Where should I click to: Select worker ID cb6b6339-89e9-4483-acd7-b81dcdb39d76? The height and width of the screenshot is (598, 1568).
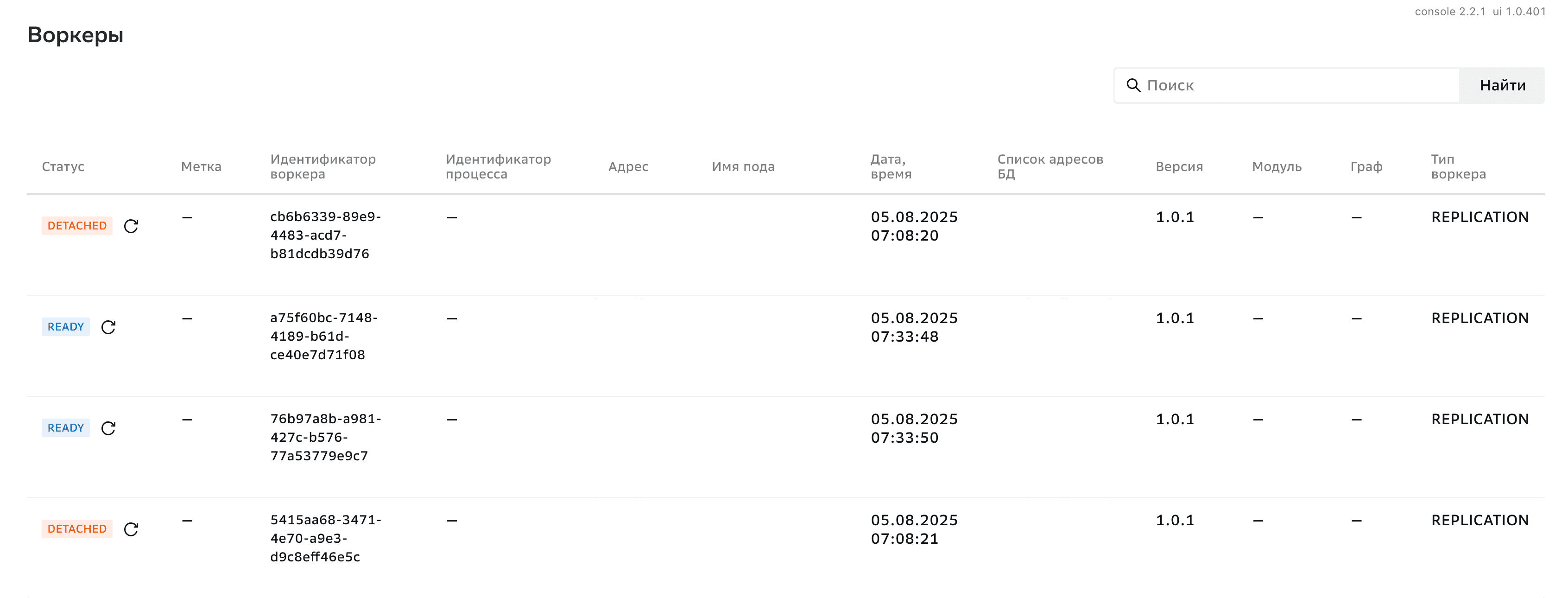[x=325, y=235]
